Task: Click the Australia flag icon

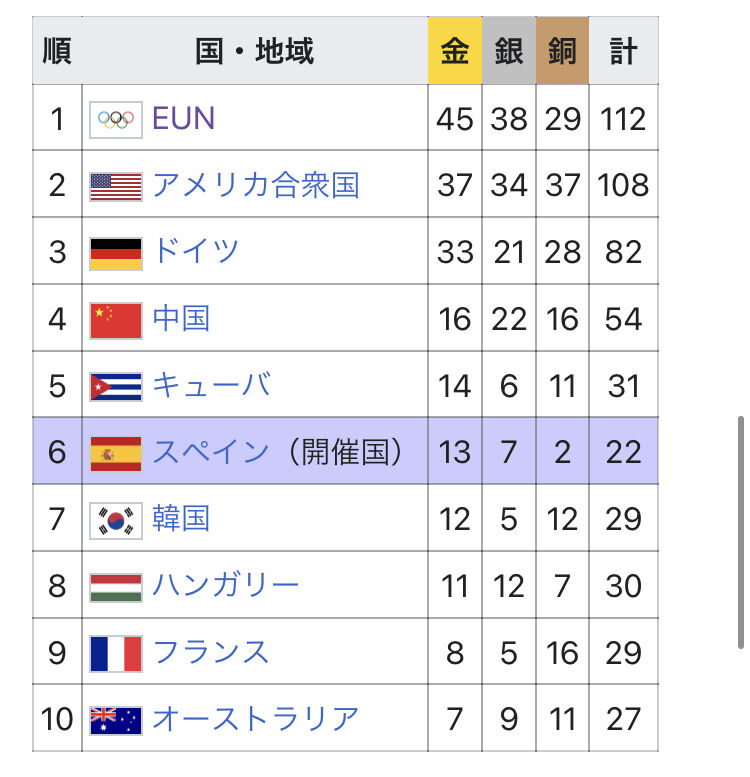Action: (x=116, y=720)
